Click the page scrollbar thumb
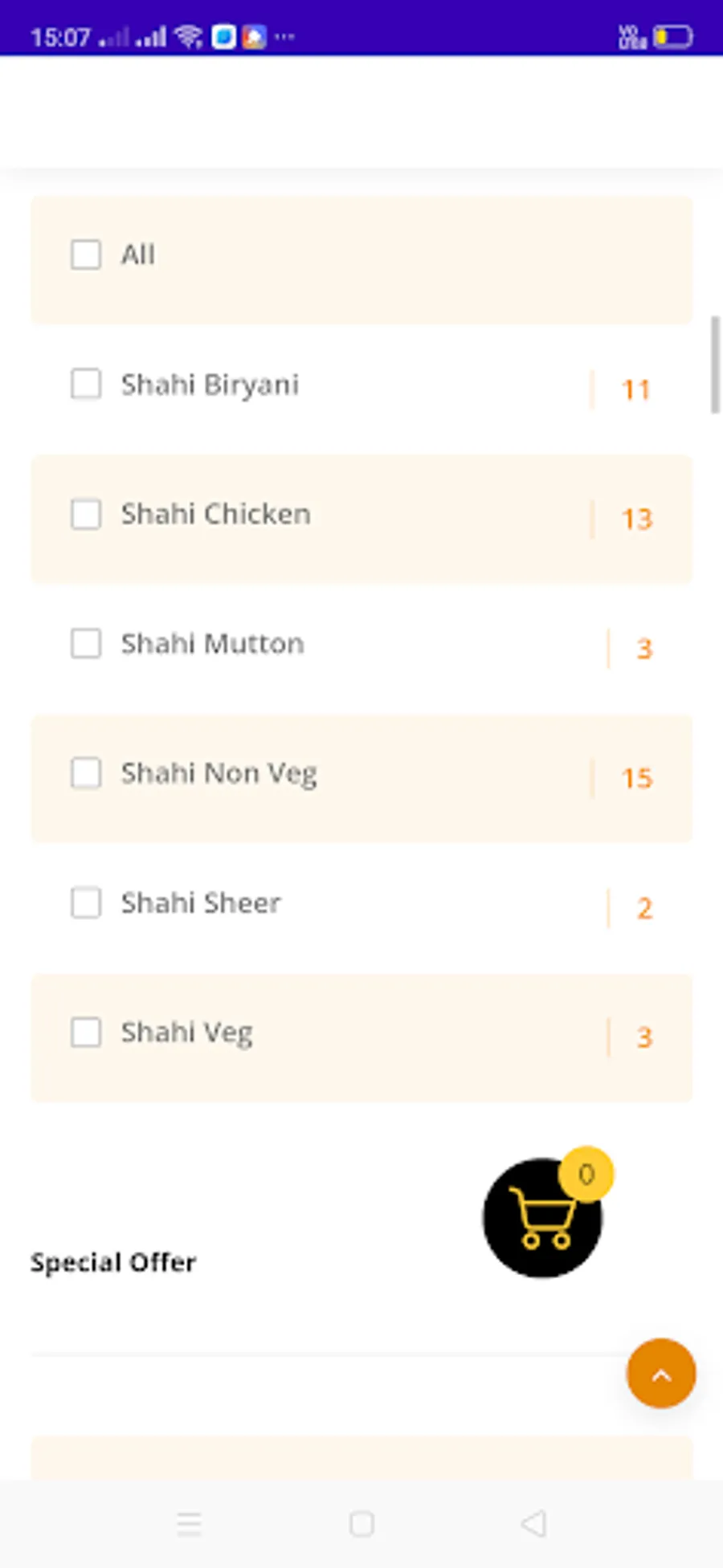 (x=715, y=365)
